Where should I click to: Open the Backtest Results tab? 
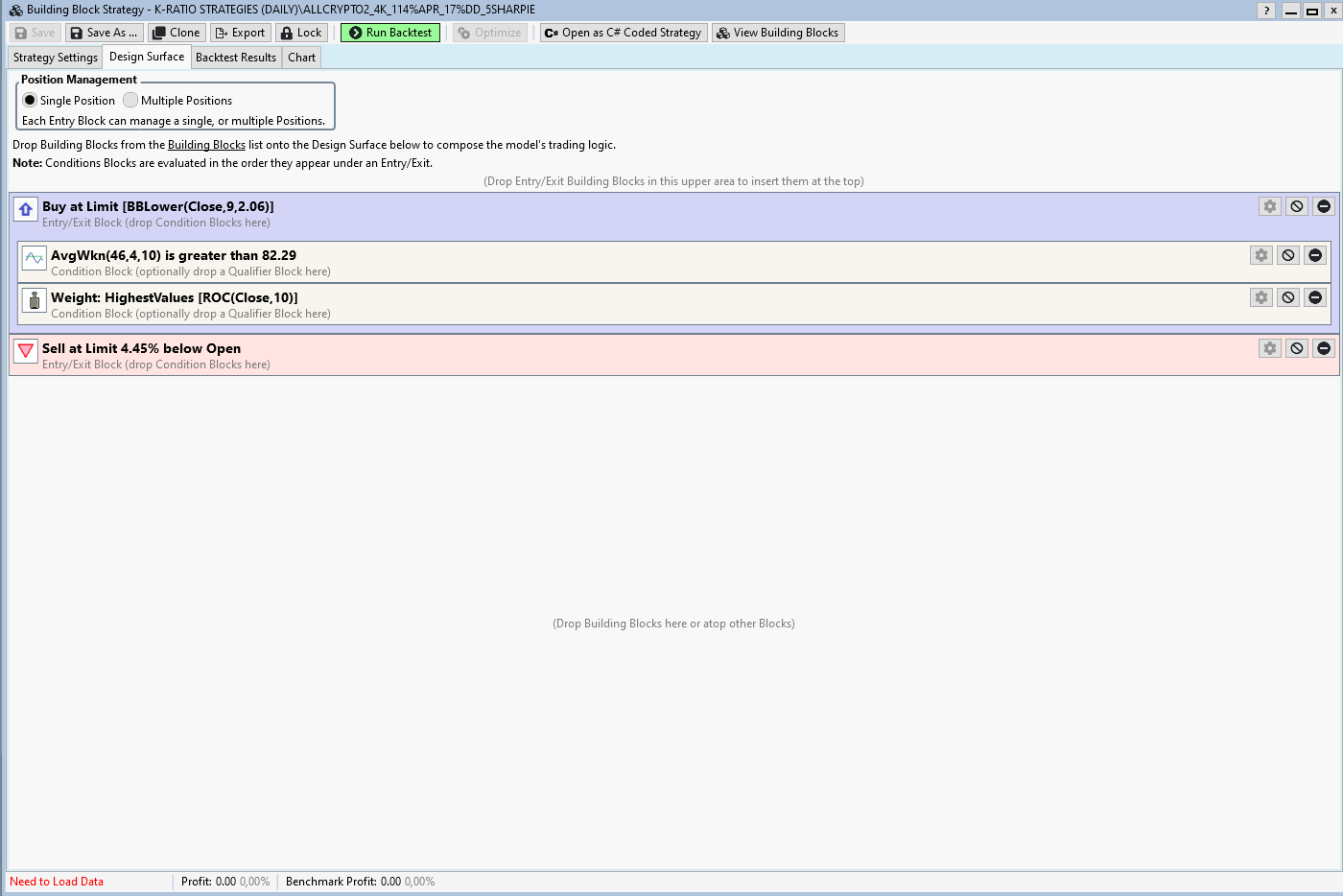(x=236, y=58)
